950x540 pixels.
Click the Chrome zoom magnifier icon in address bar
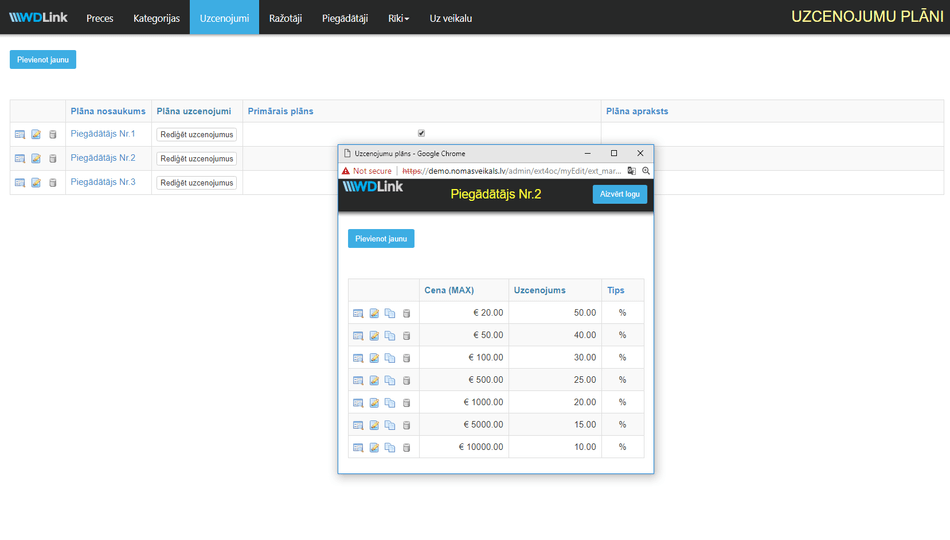point(646,171)
